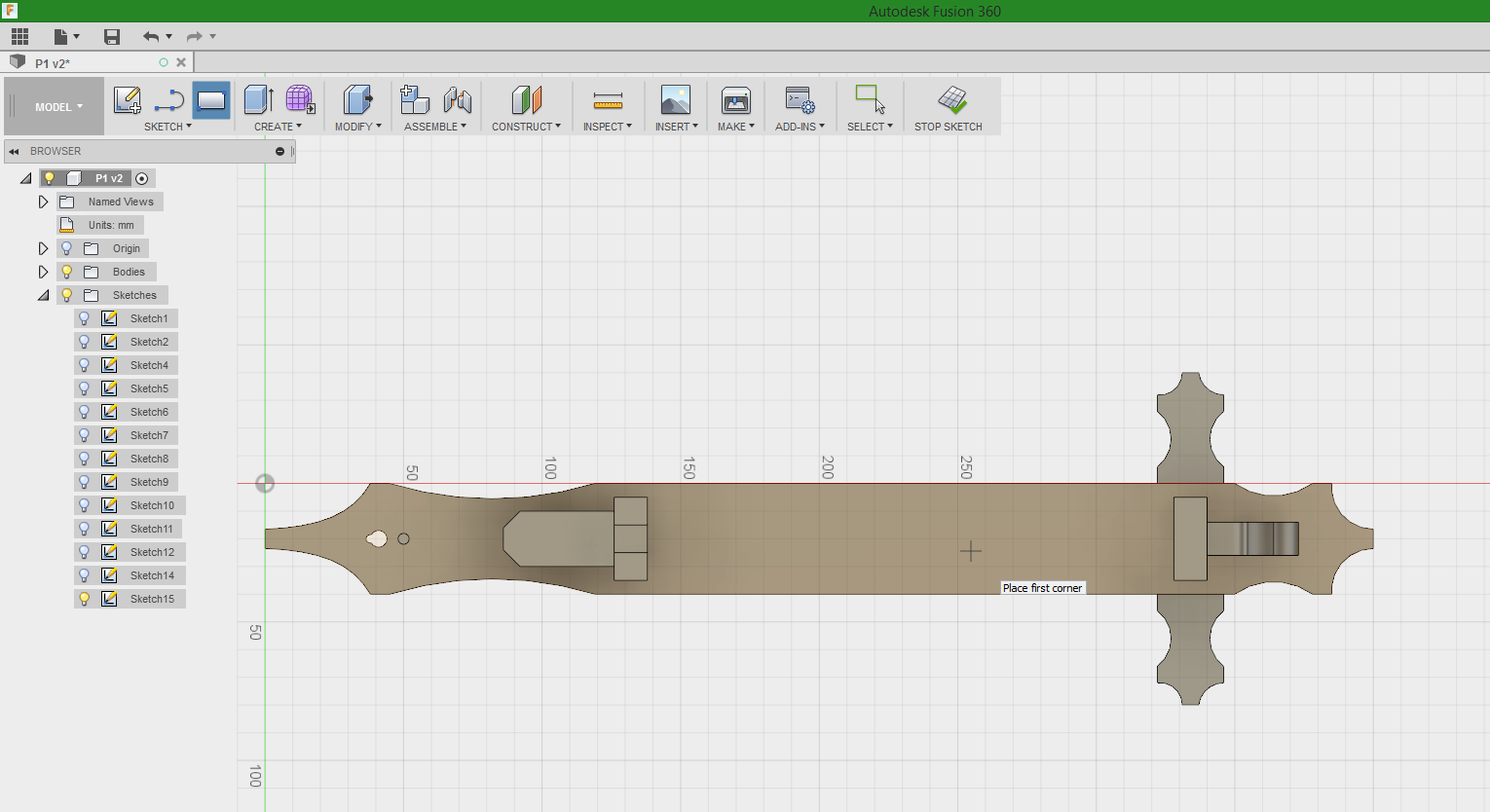Open the CONSTRUCT menu
The image size is (1490, 812).
click(526, 127)
